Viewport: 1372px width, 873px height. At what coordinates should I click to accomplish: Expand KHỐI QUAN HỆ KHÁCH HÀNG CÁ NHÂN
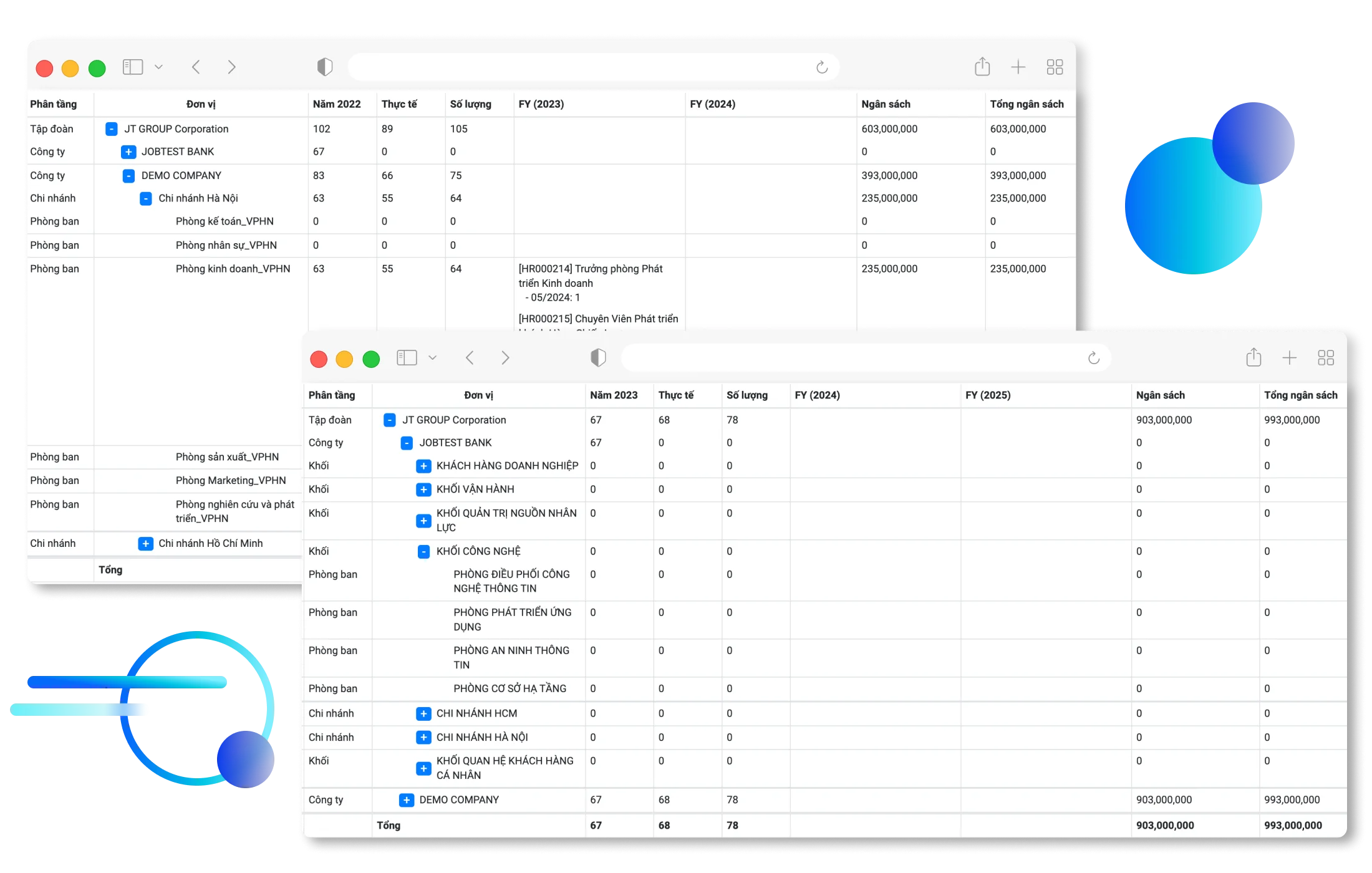(x=423, y=769)
